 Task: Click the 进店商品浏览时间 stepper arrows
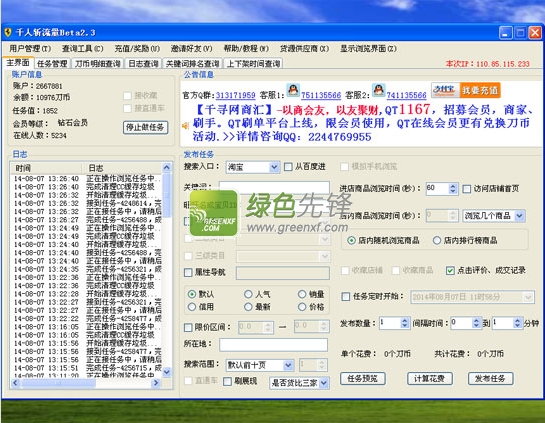453,189
